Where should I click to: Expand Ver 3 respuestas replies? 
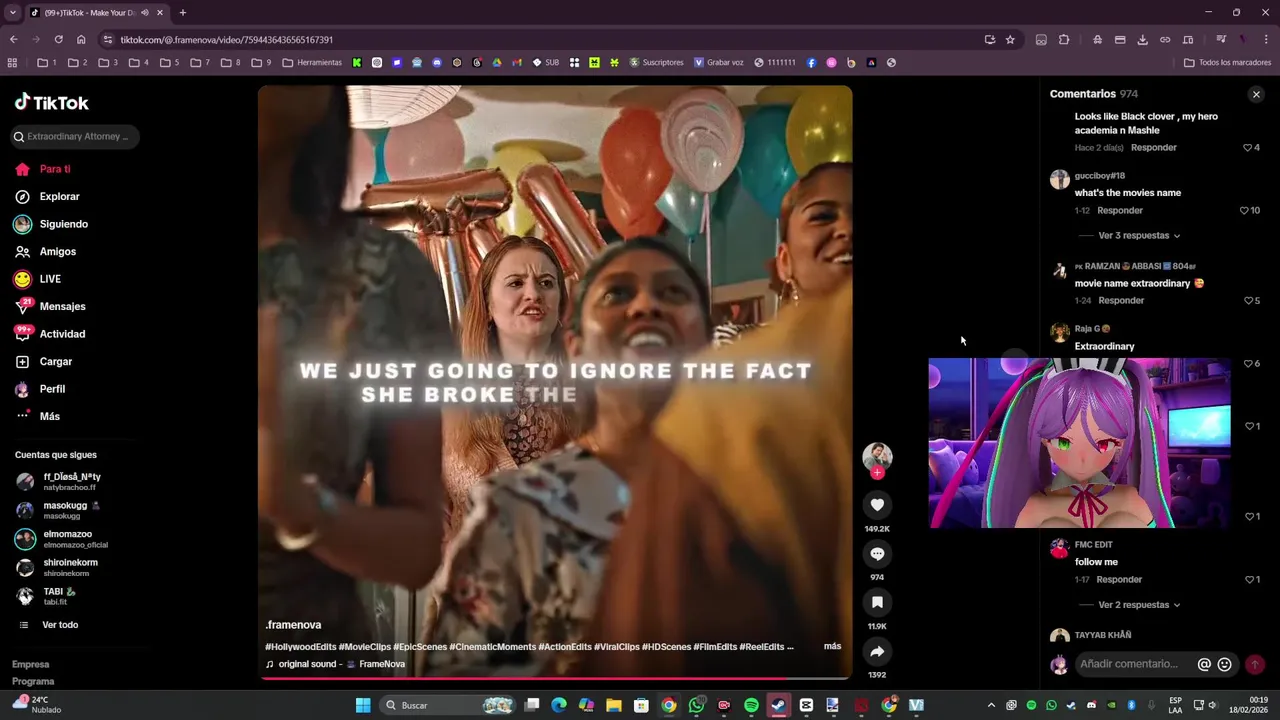pyautogui.click(x=1139, y=236)
